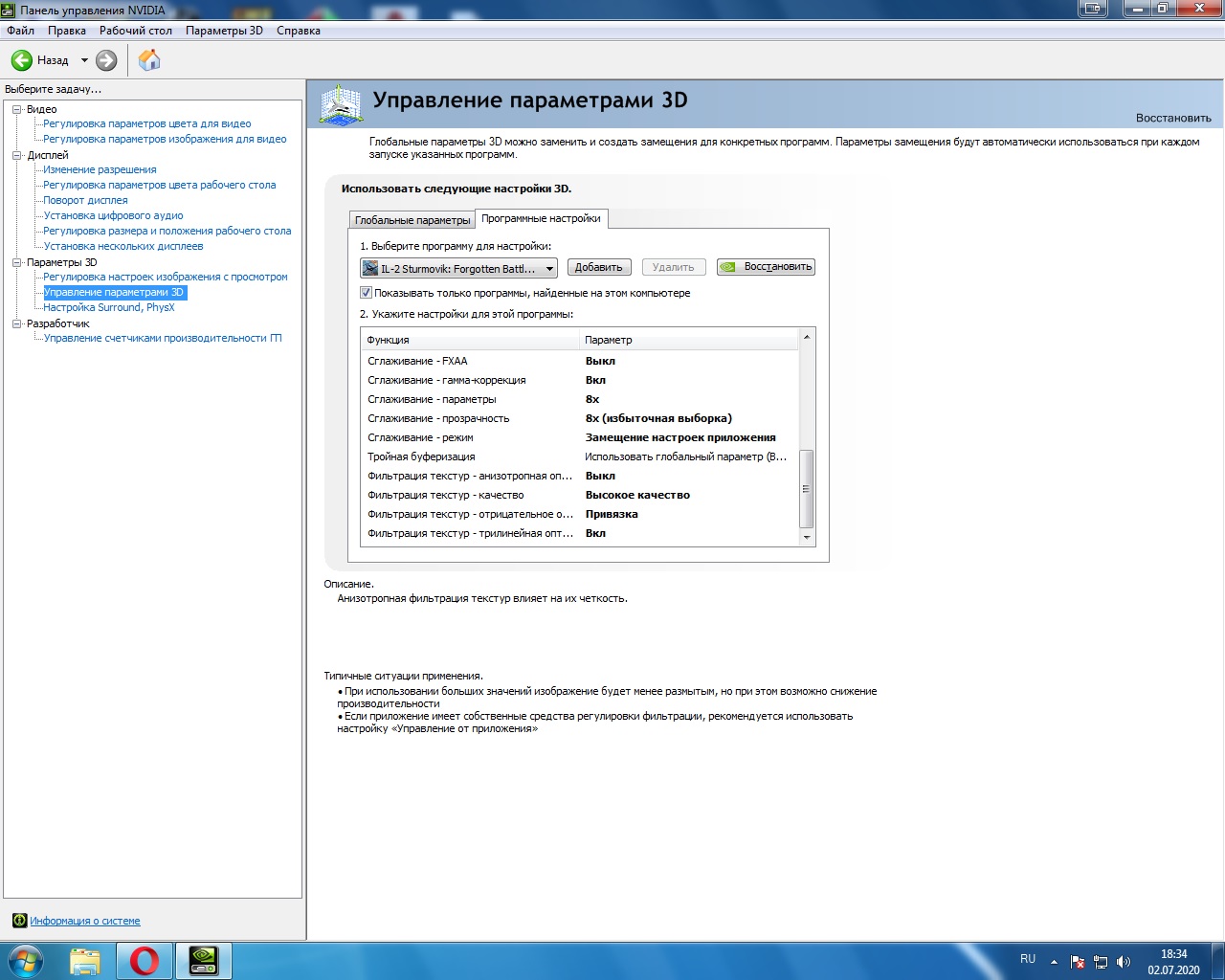Click the RU language indicator

[x=1028, y=959]
